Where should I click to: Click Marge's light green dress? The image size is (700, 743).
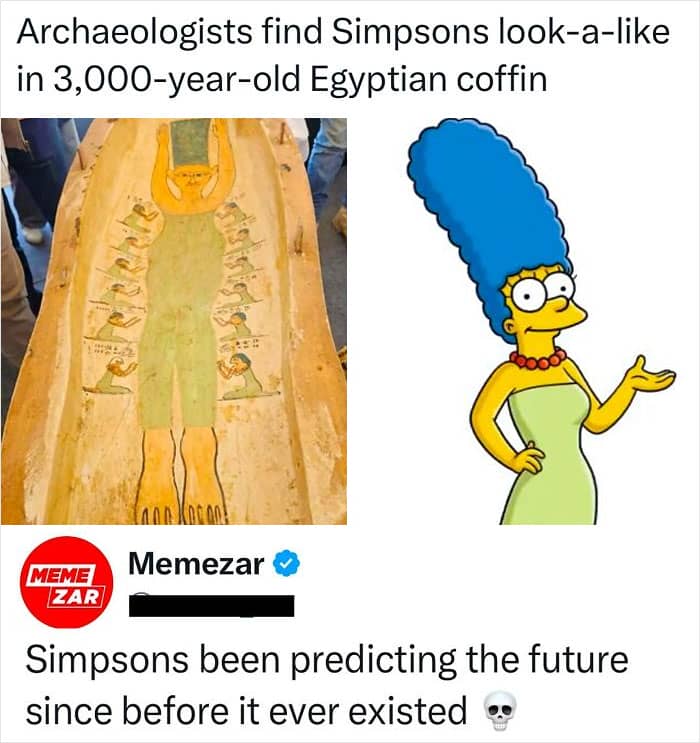click(552, 455)
